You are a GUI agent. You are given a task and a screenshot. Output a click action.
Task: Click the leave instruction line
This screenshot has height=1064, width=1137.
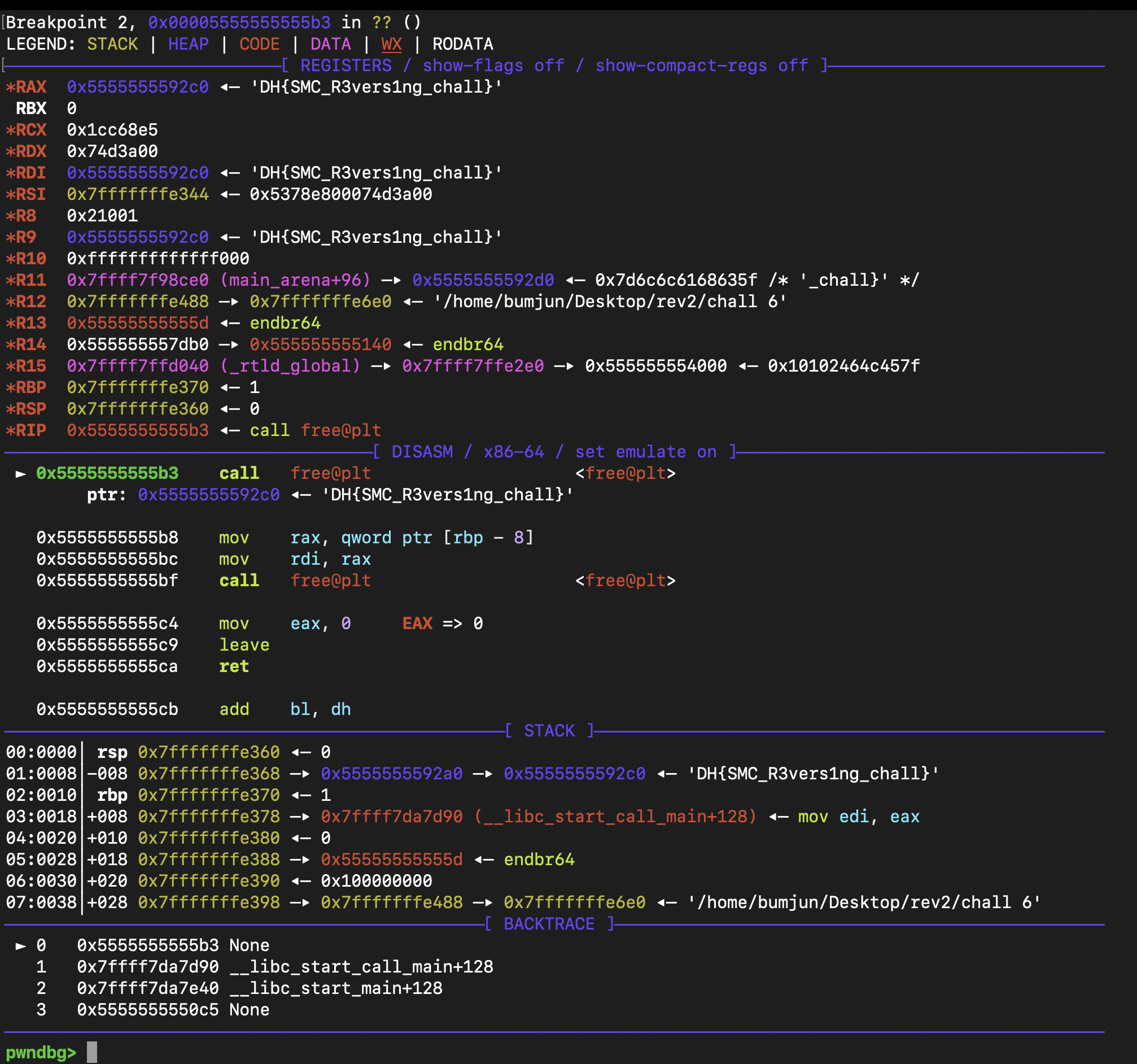(244, 645)
